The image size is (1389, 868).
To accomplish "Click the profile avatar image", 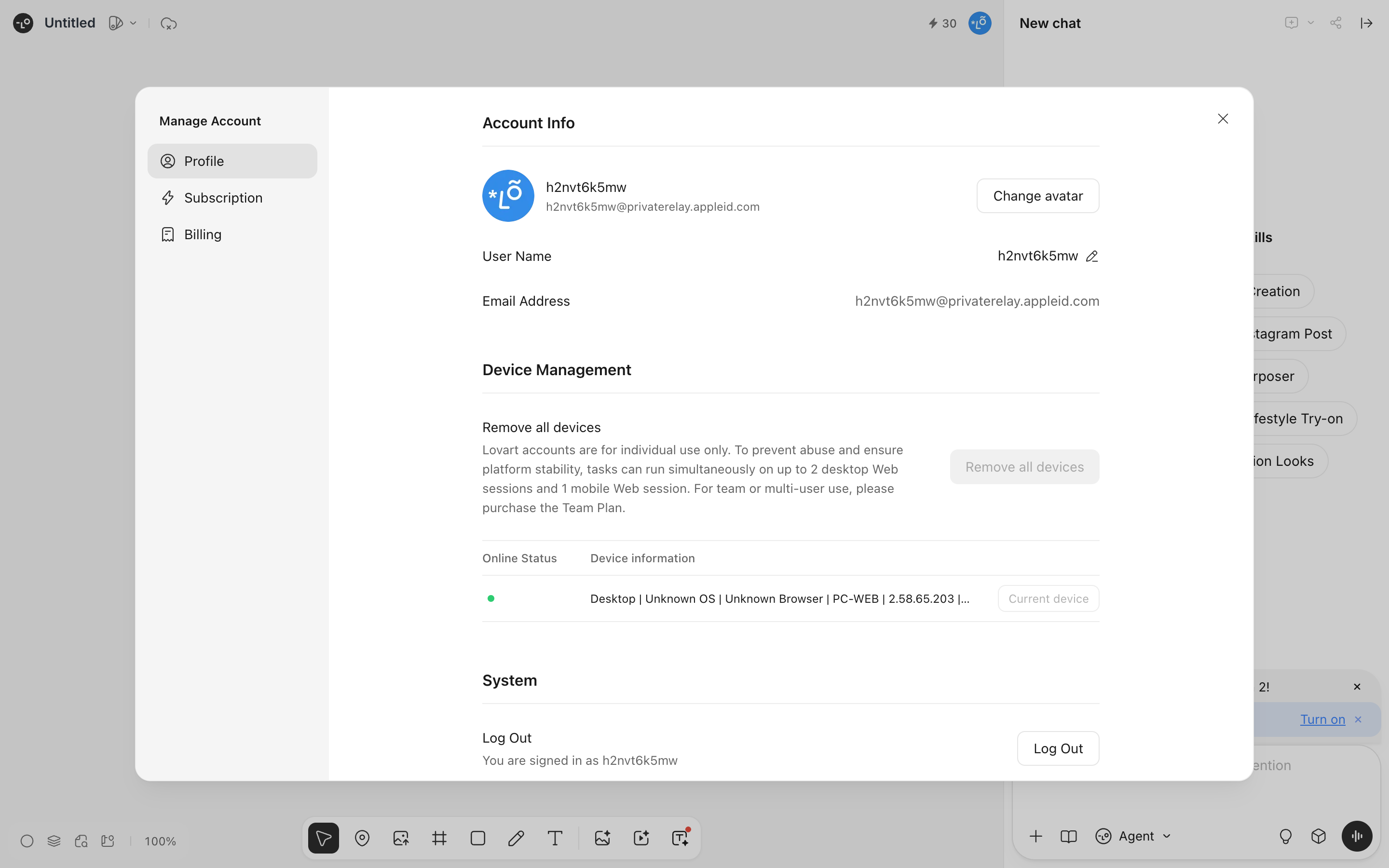I will (x=508, y=196).
